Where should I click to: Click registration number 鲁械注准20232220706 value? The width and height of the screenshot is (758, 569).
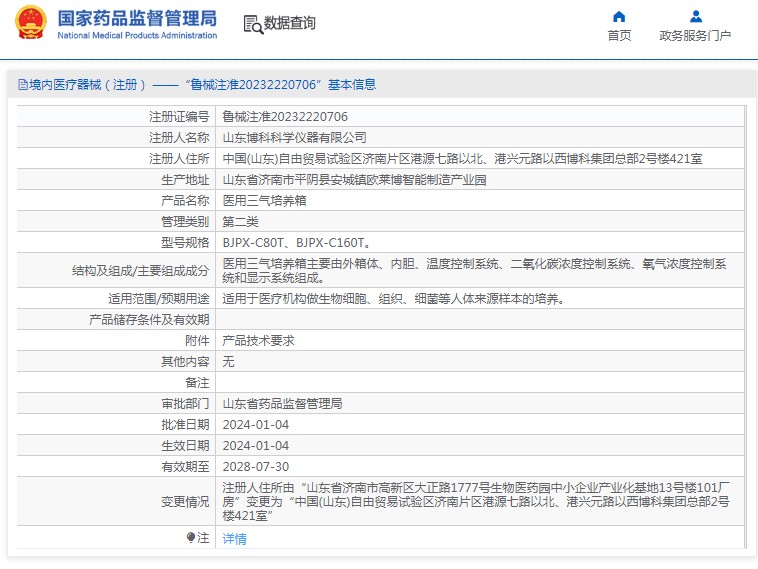coord(285,117)
